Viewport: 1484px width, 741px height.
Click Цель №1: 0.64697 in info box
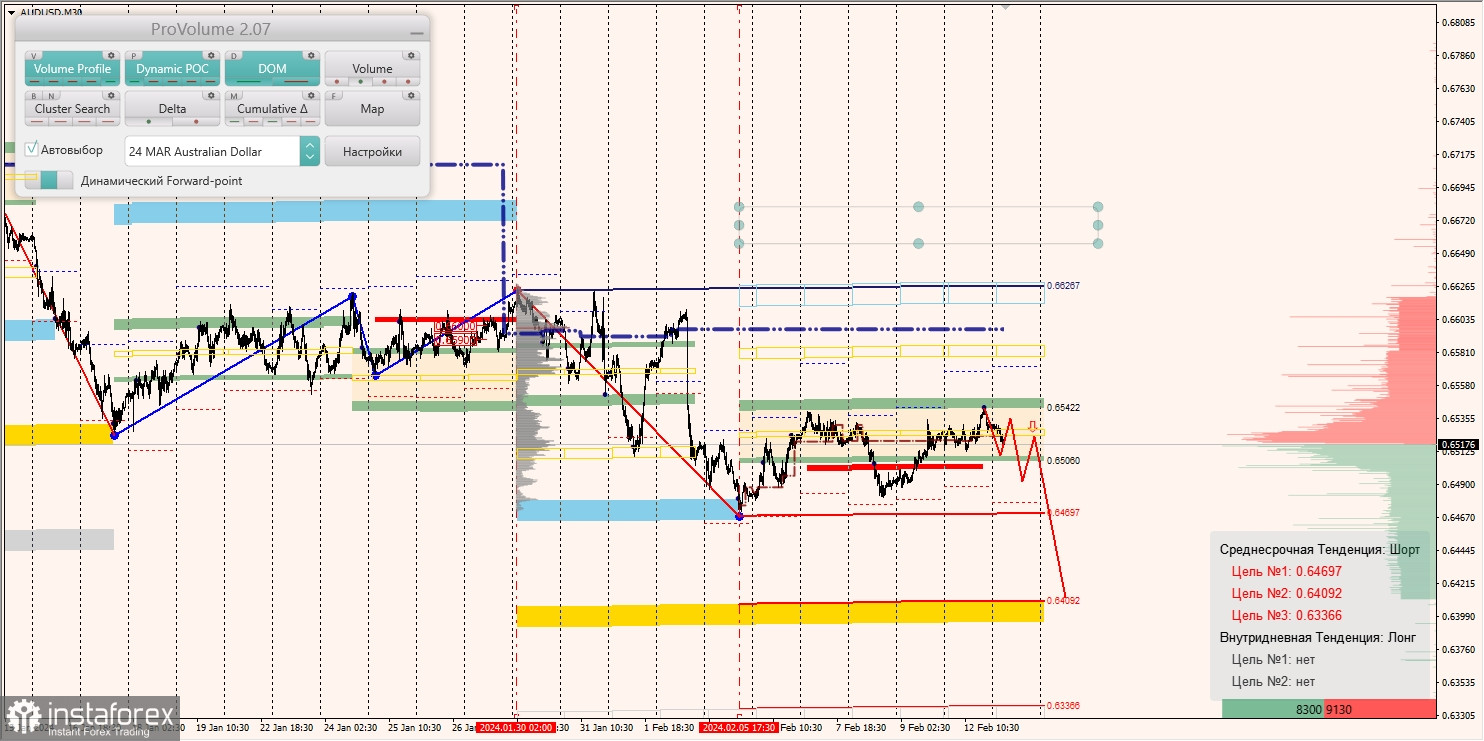[1287, 572]
